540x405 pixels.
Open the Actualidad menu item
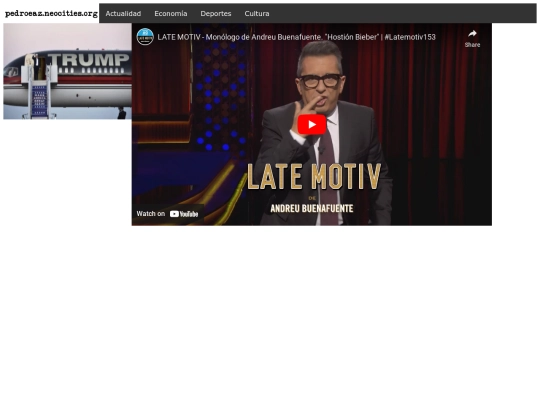pyautogui.click(x=123, y=13)
